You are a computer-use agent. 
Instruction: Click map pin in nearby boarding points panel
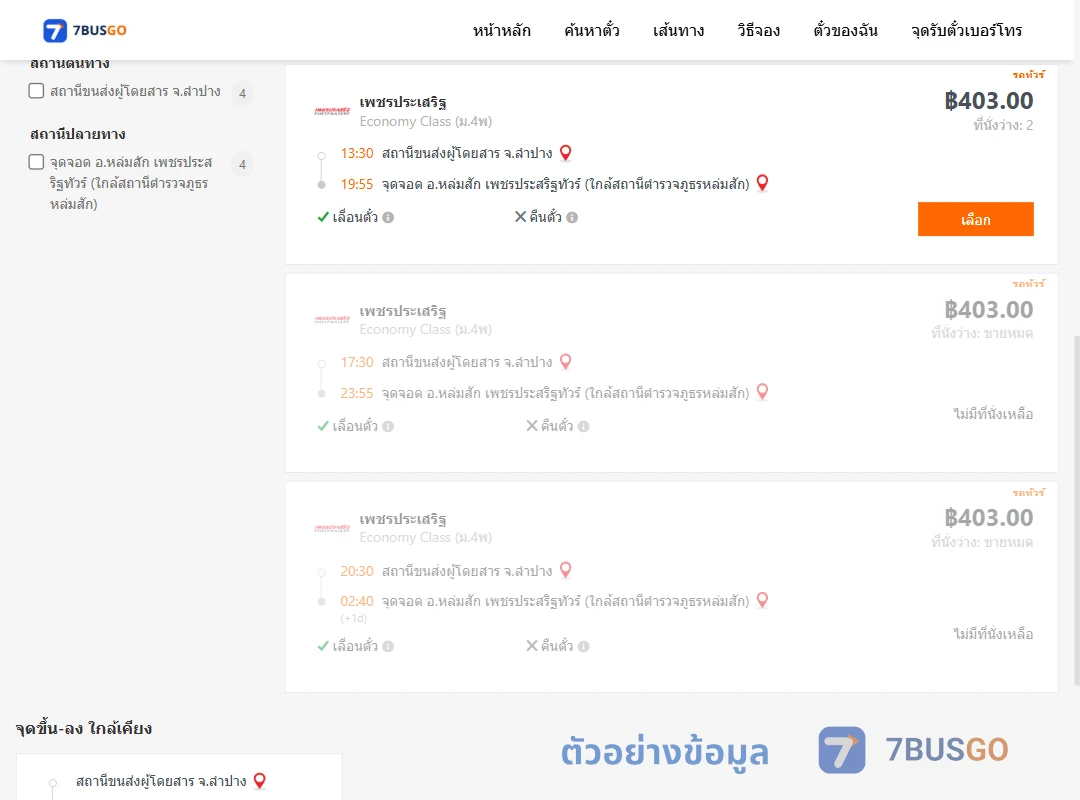260,781
